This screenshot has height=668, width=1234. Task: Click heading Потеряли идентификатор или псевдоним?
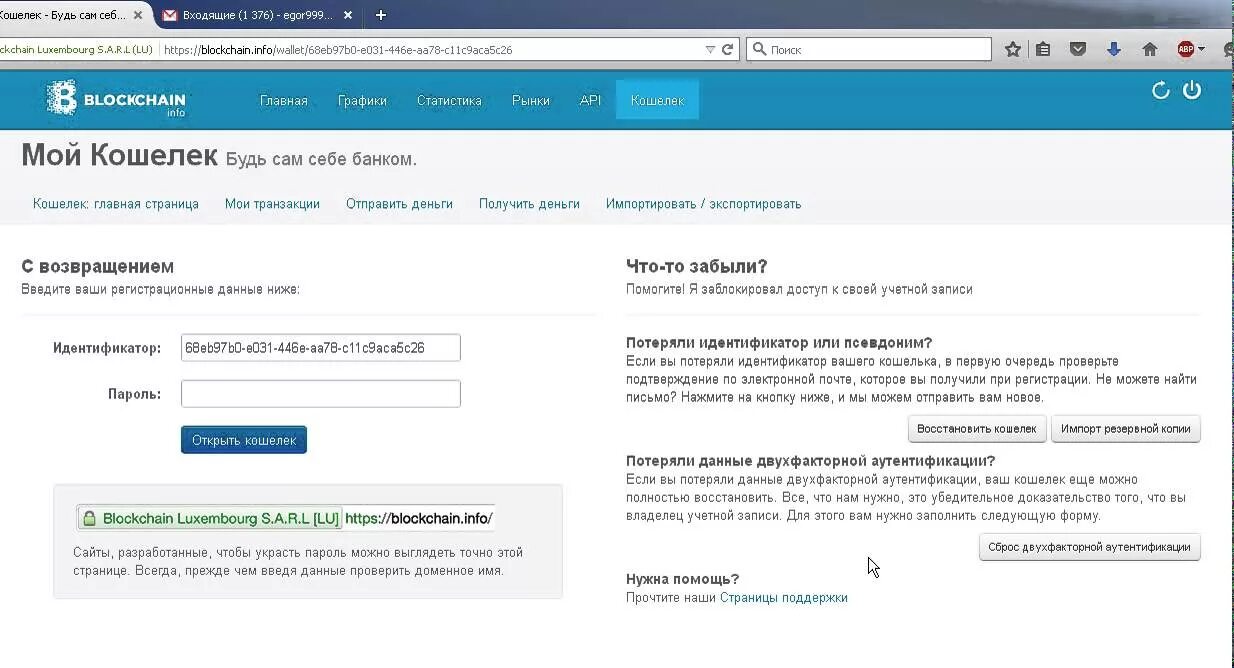pos(779,343)
